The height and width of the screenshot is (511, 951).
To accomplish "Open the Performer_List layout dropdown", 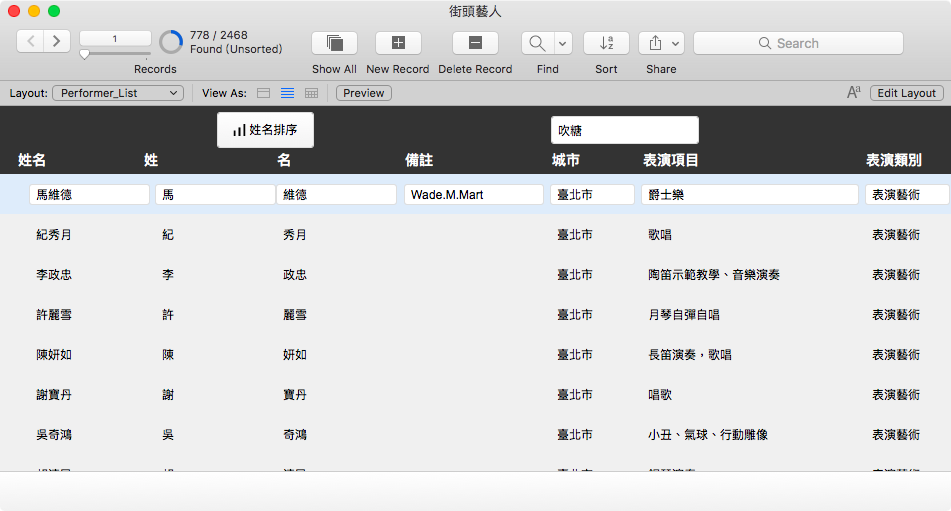I will point(118,93).
